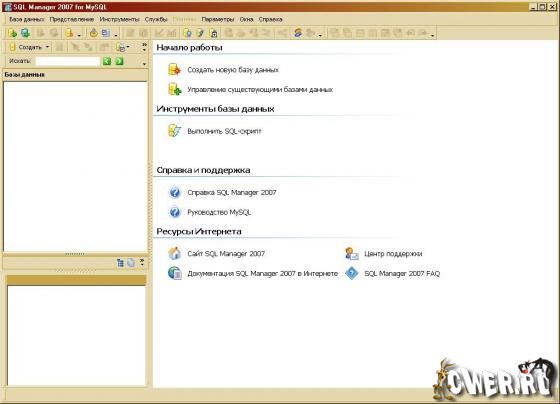The width and height of the screenshot is (560, 404).
Task: Open the dropdown arrow of the Создать button
Action: (47, 47)
